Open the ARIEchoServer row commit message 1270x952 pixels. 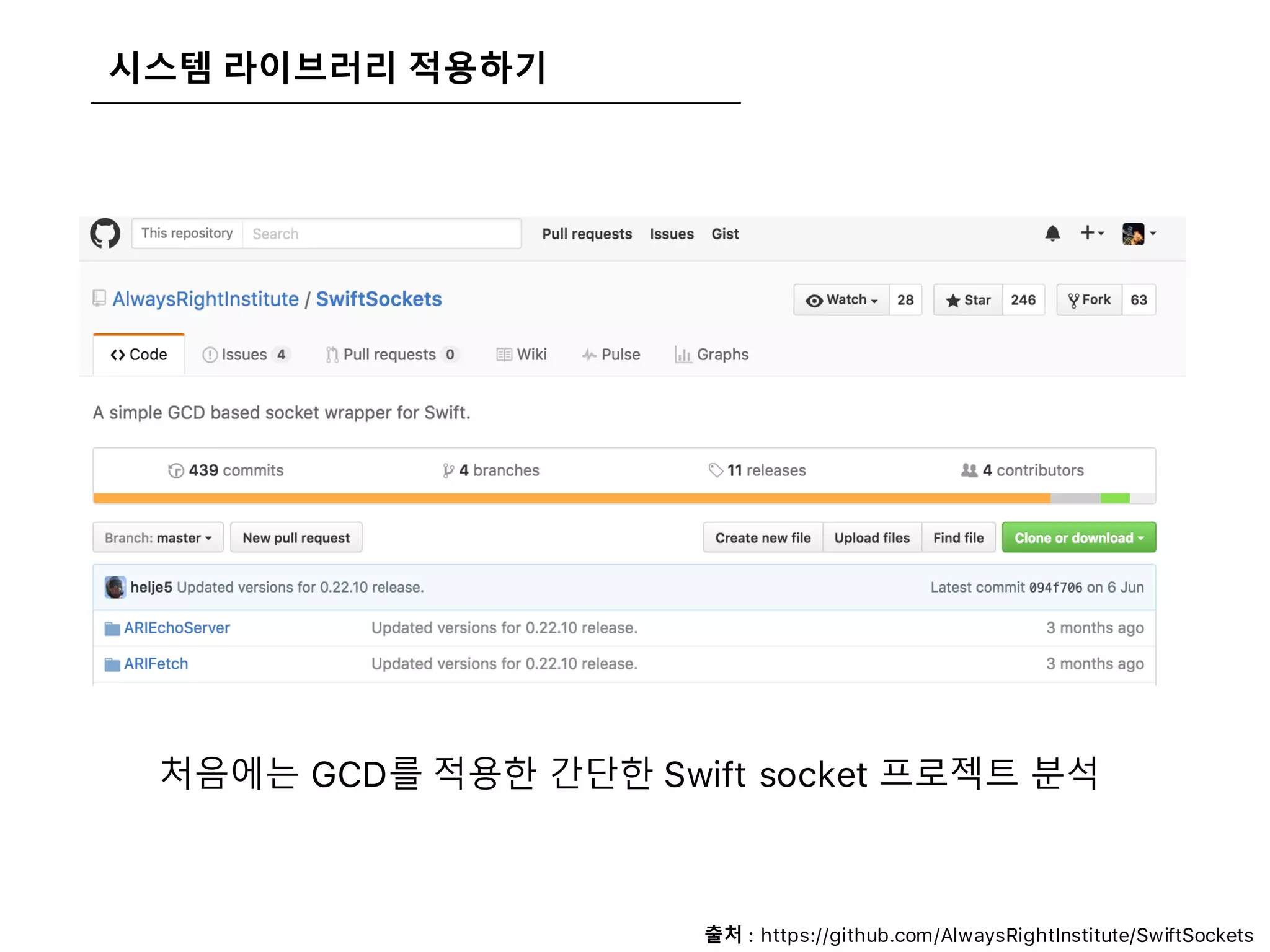point(505,628)
